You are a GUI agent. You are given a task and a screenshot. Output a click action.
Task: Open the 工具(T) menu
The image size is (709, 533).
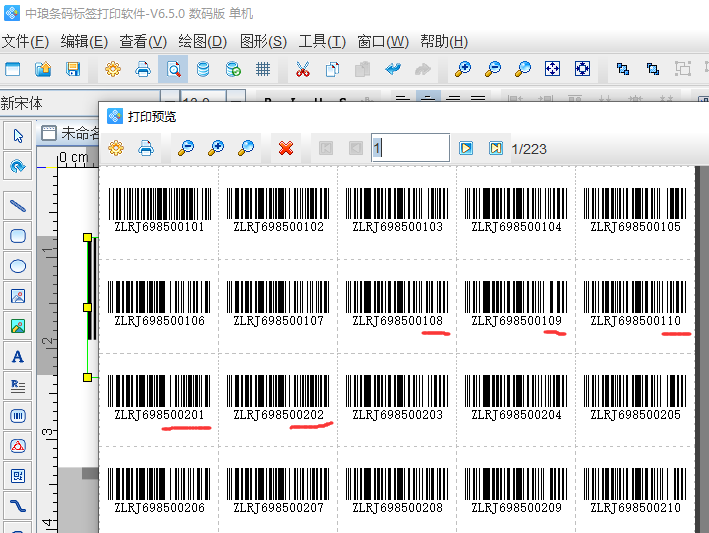322,41
